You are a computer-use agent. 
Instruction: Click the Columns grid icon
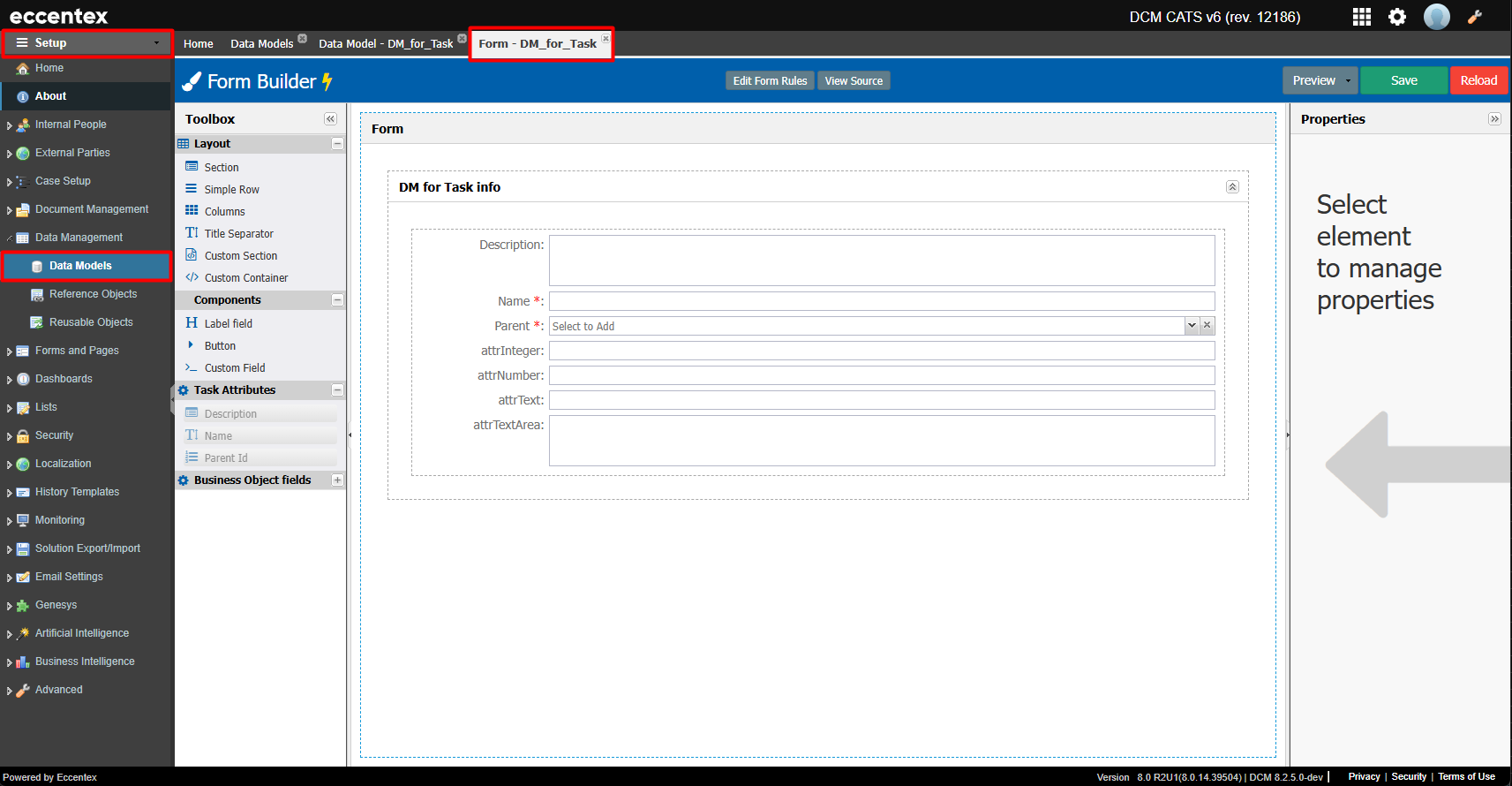click(192, 211)
